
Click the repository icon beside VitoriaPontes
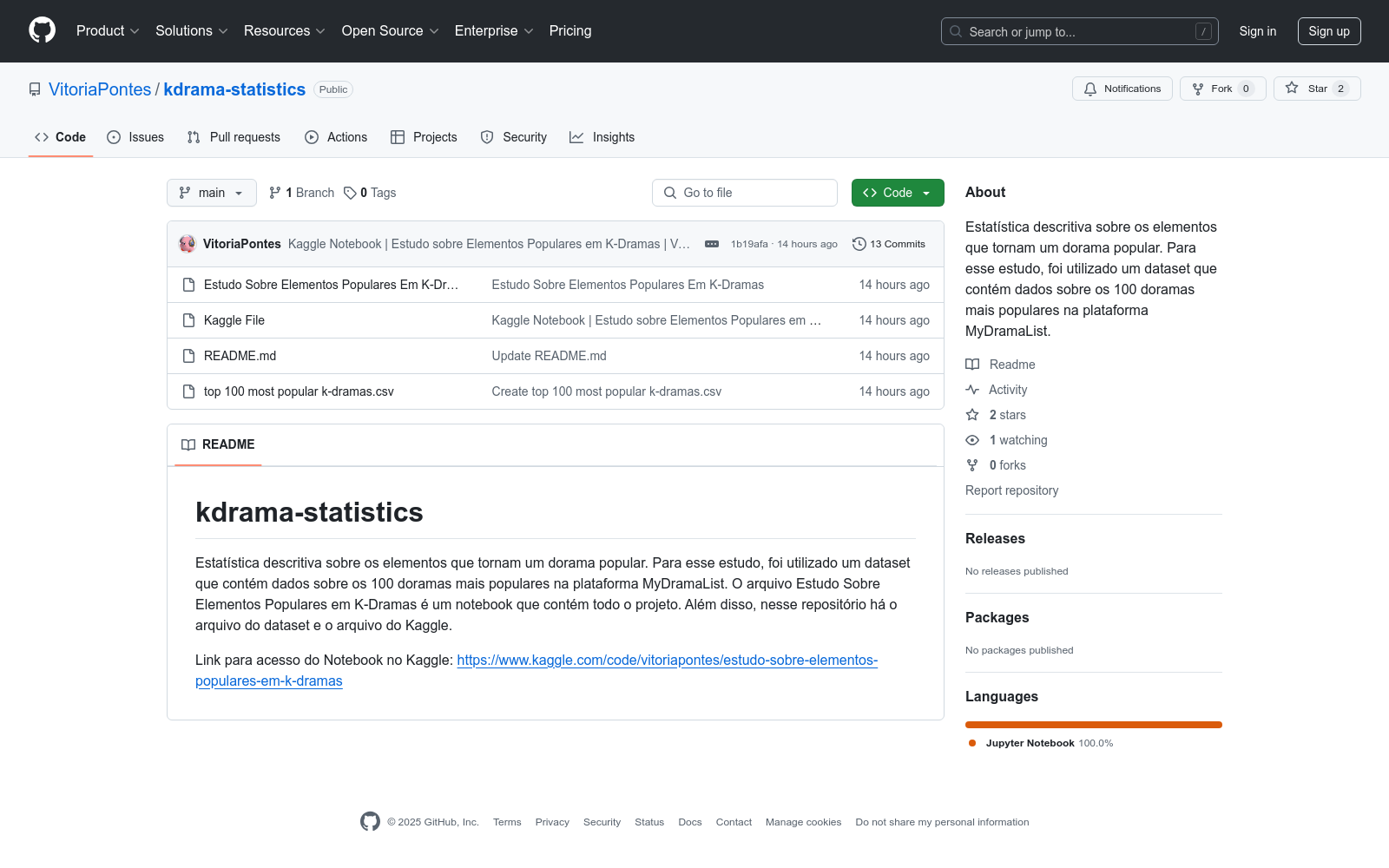click(35, 89)
